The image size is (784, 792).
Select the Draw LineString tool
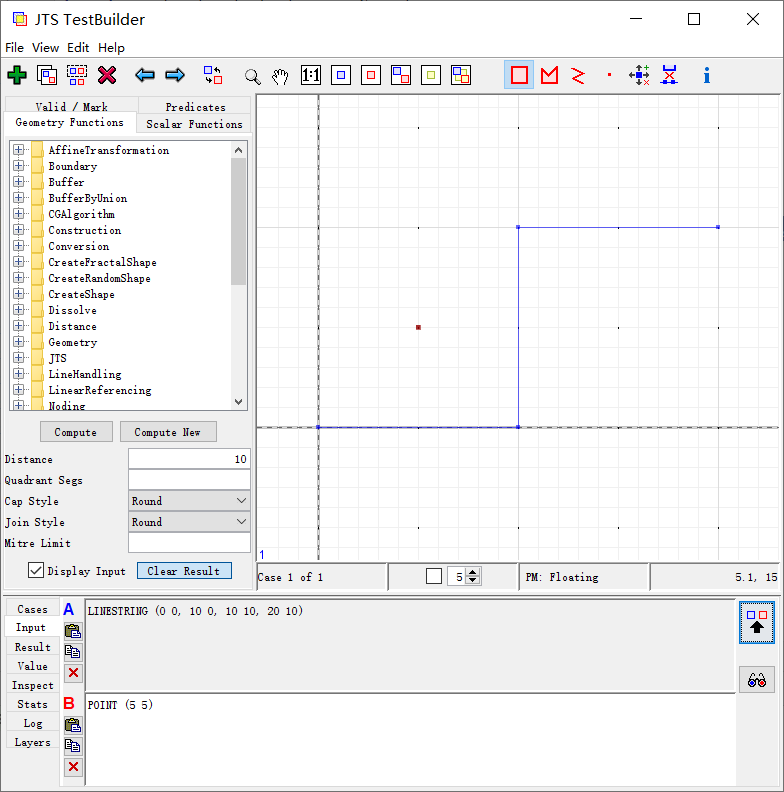pos(578,75)
